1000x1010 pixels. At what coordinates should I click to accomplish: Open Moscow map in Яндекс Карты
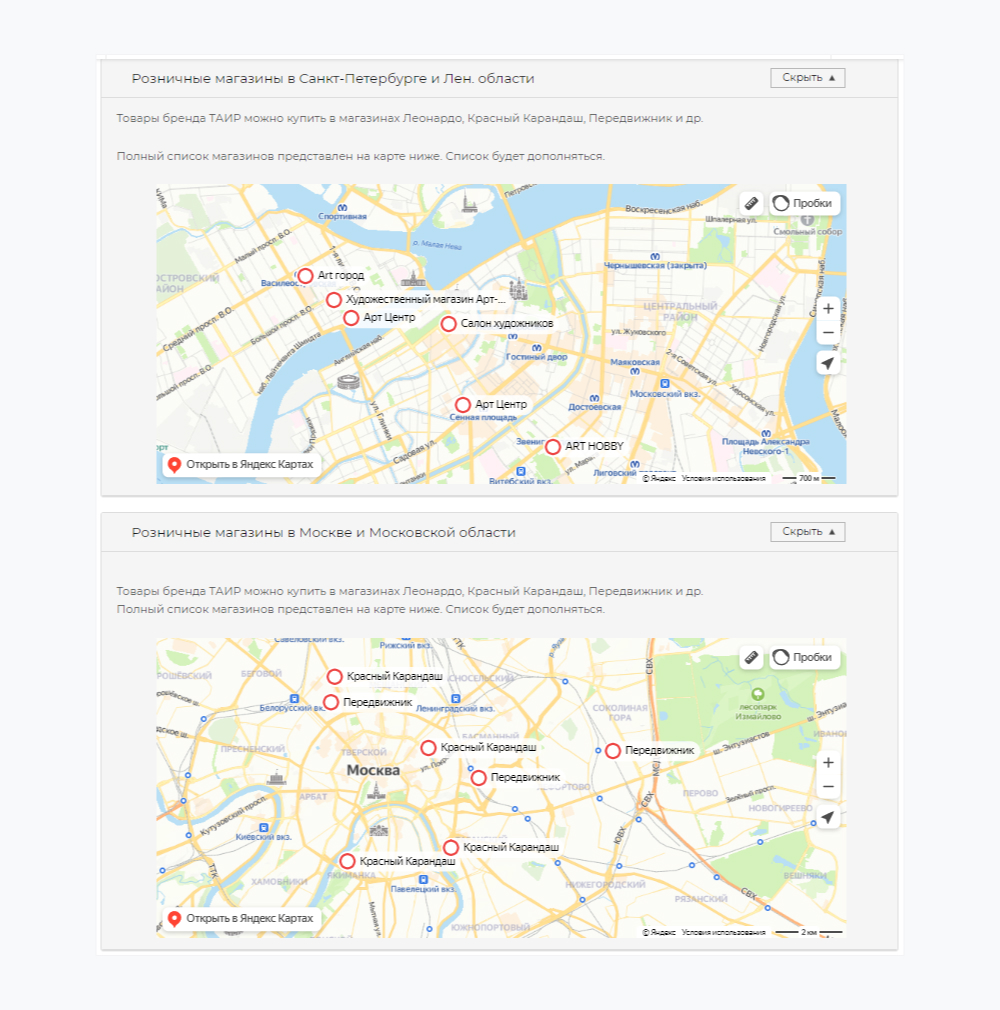[x=241, y=919]
